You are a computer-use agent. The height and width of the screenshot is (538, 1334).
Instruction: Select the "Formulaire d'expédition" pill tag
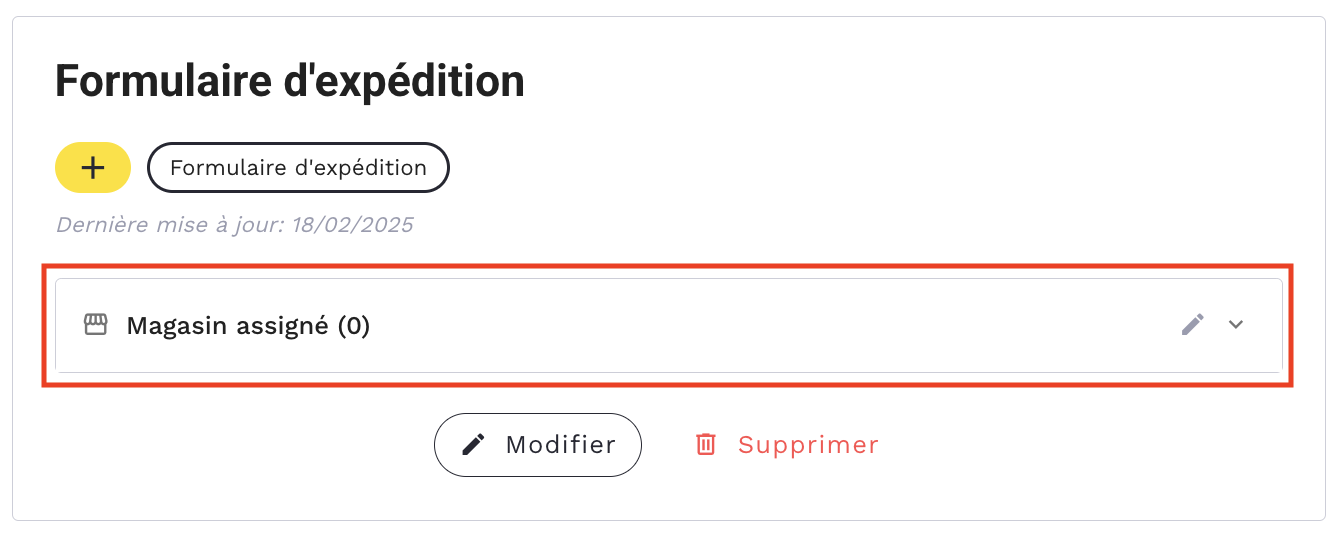[298, 168]
